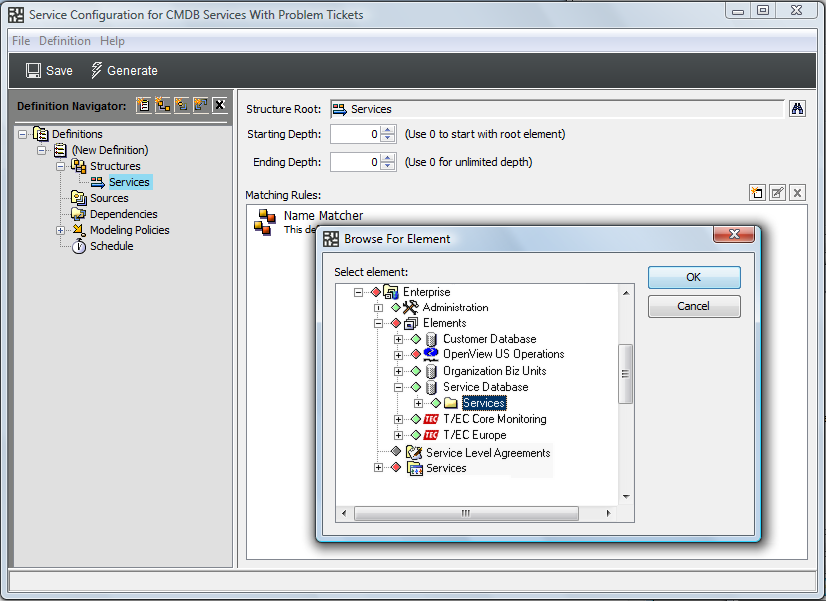Image resolution: width=826 pixels, height=601 pixels.
Task: Expand the highlighted Services folder node
Action: (418, 403)
